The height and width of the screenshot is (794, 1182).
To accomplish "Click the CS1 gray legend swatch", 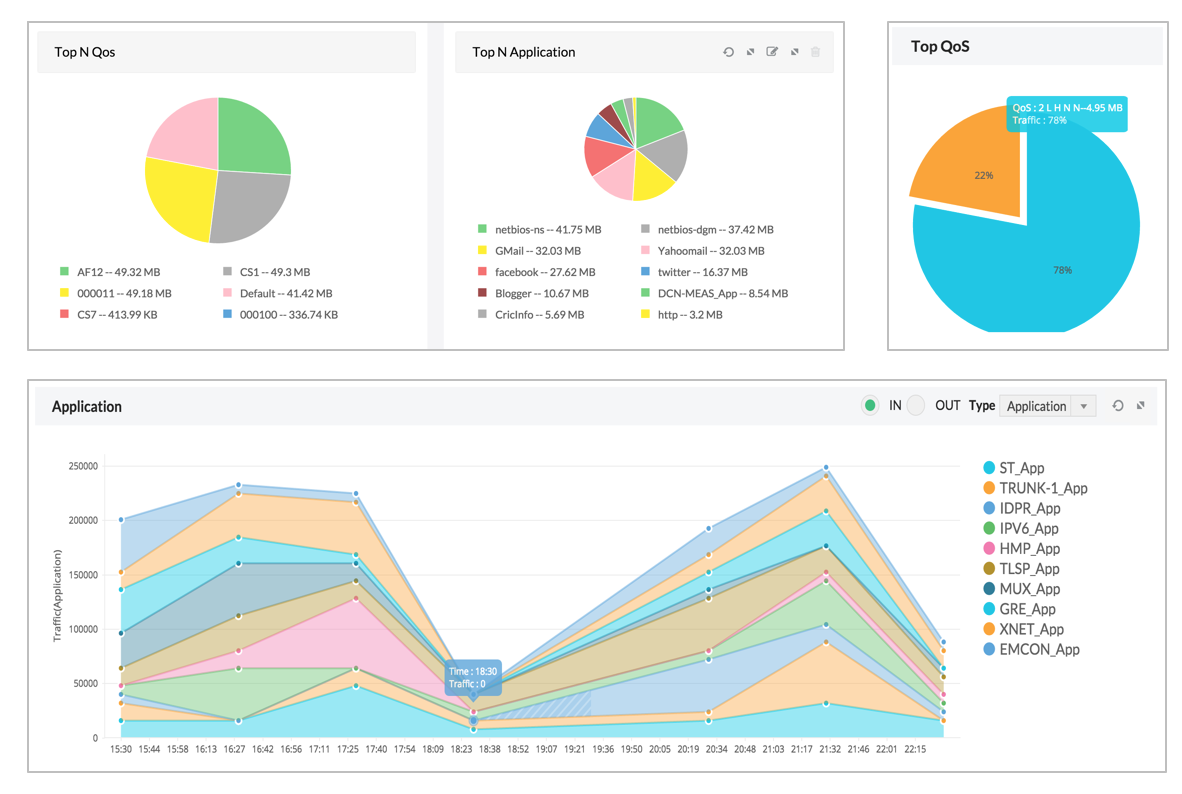I will tap(227, 271).
